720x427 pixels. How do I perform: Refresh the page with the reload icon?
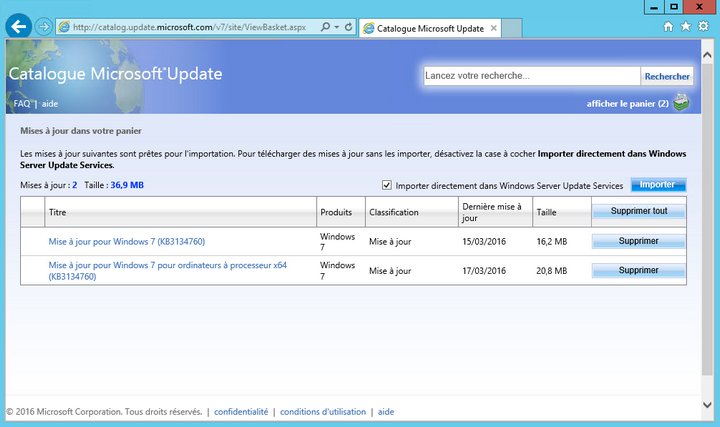click(349, 27)
